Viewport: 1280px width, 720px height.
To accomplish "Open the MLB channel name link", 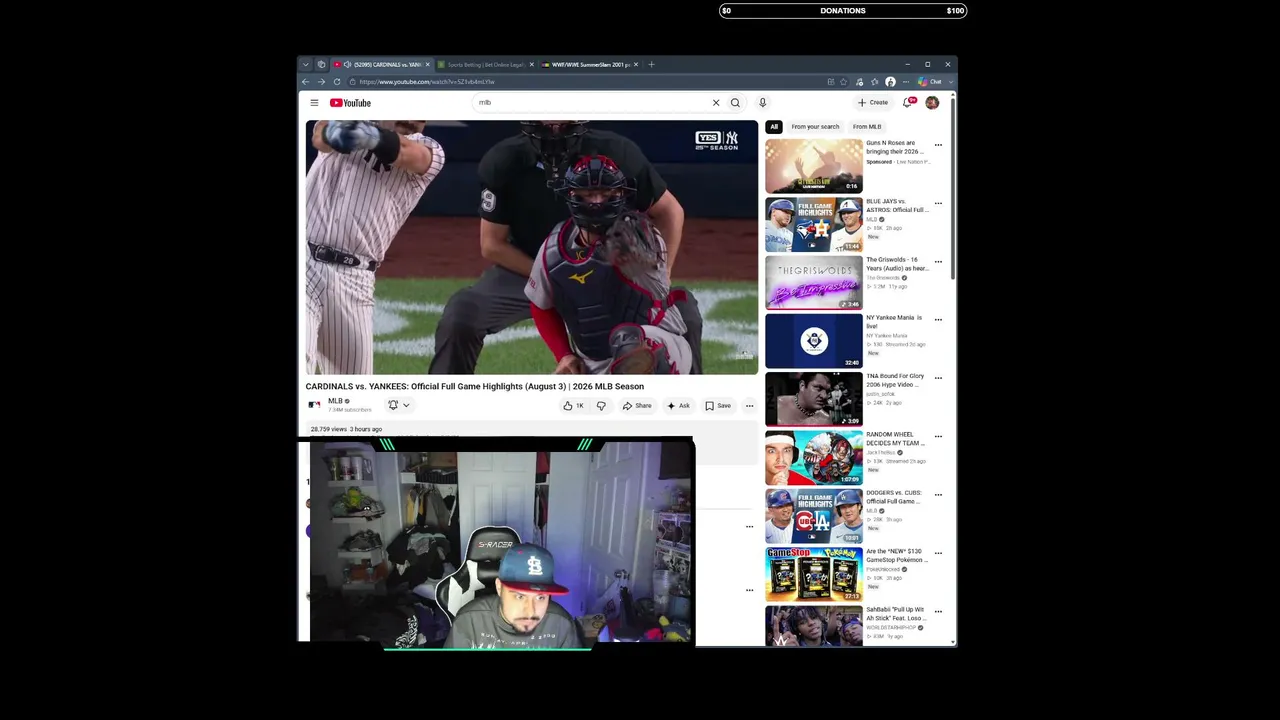I will (x=335, y=401).
